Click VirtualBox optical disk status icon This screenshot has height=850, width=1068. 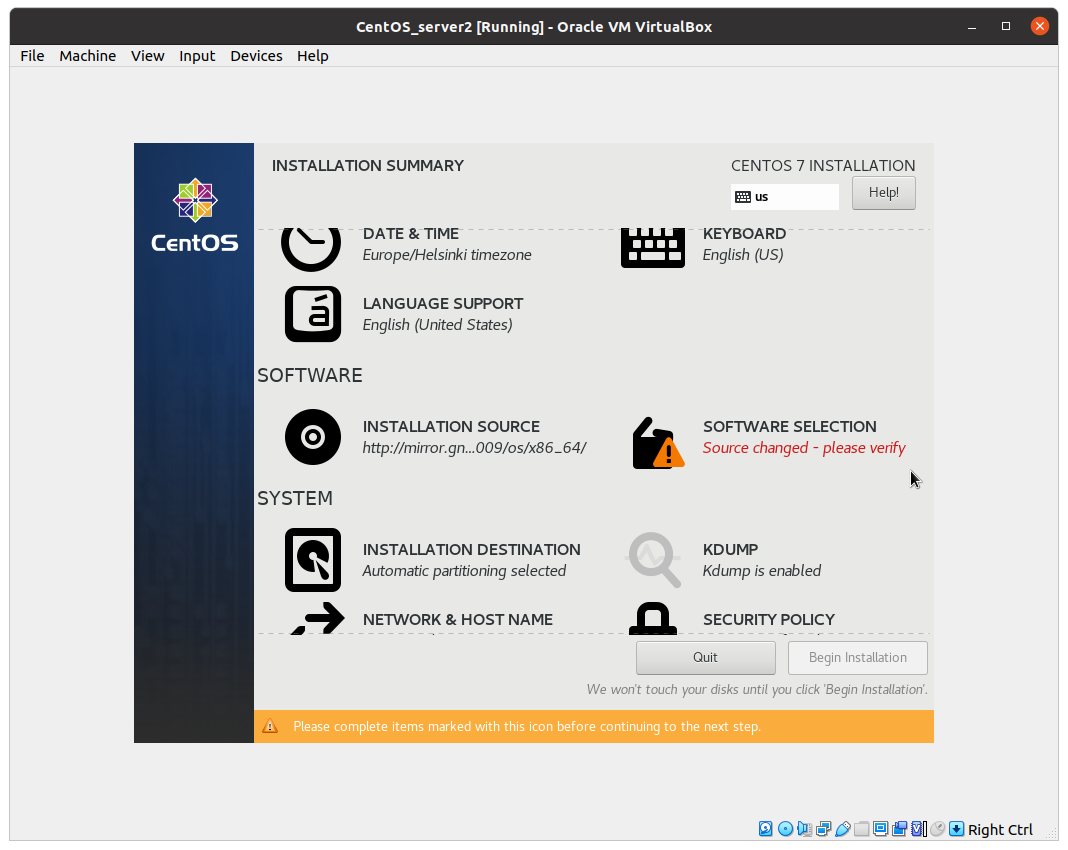(785, 829)
